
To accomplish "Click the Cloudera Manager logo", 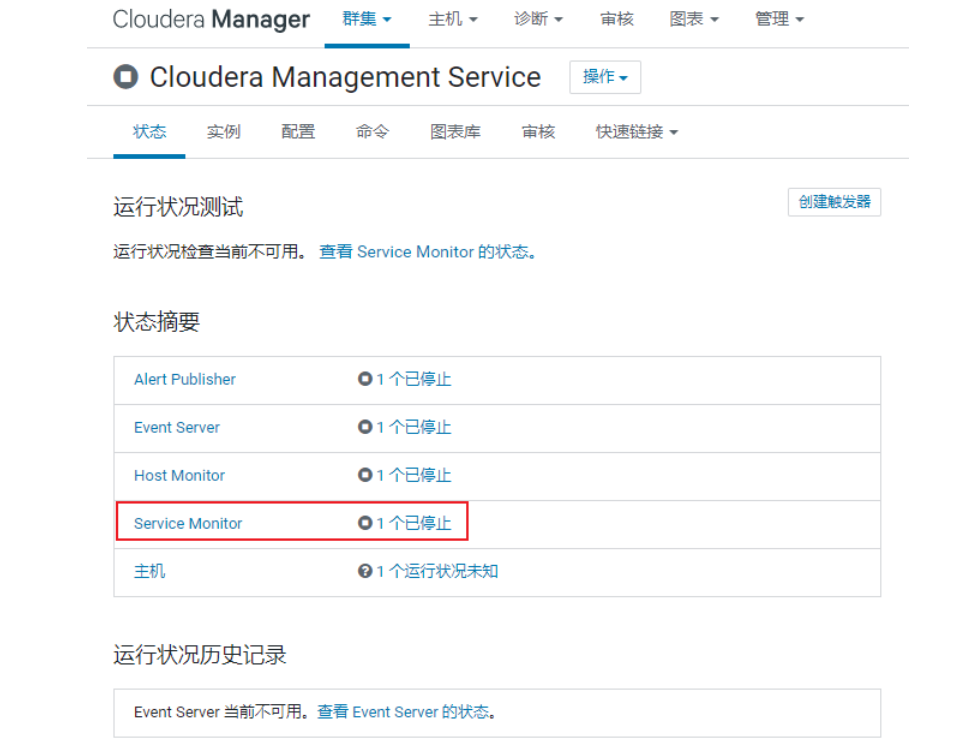I will [x=211, y=19].
